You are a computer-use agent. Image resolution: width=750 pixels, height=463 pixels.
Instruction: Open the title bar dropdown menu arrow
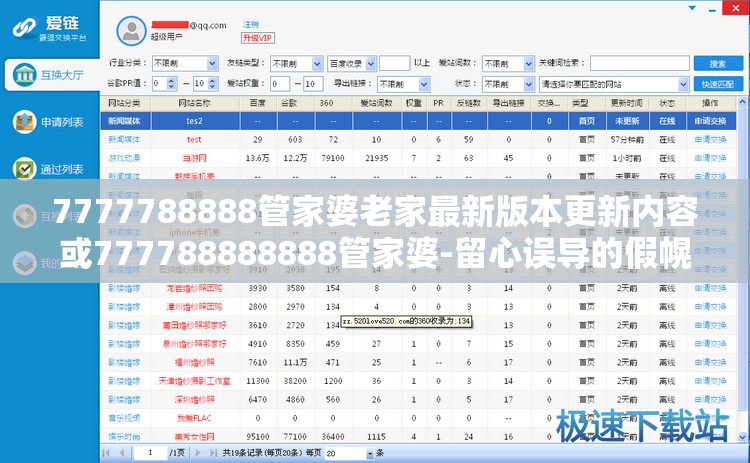point(692,8)
